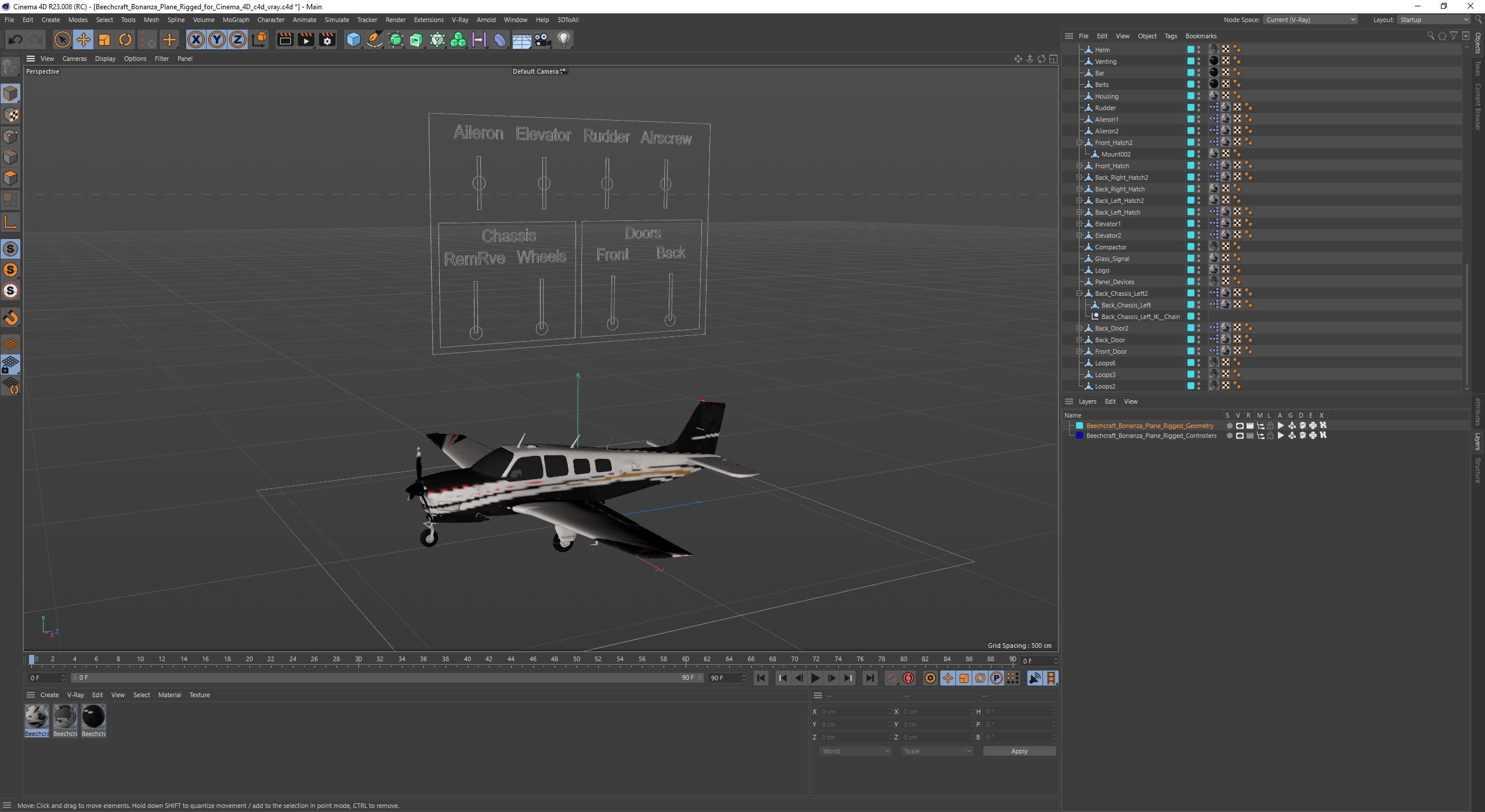
Task: Open the Cameras viewport menu
Action: (74, 59)
